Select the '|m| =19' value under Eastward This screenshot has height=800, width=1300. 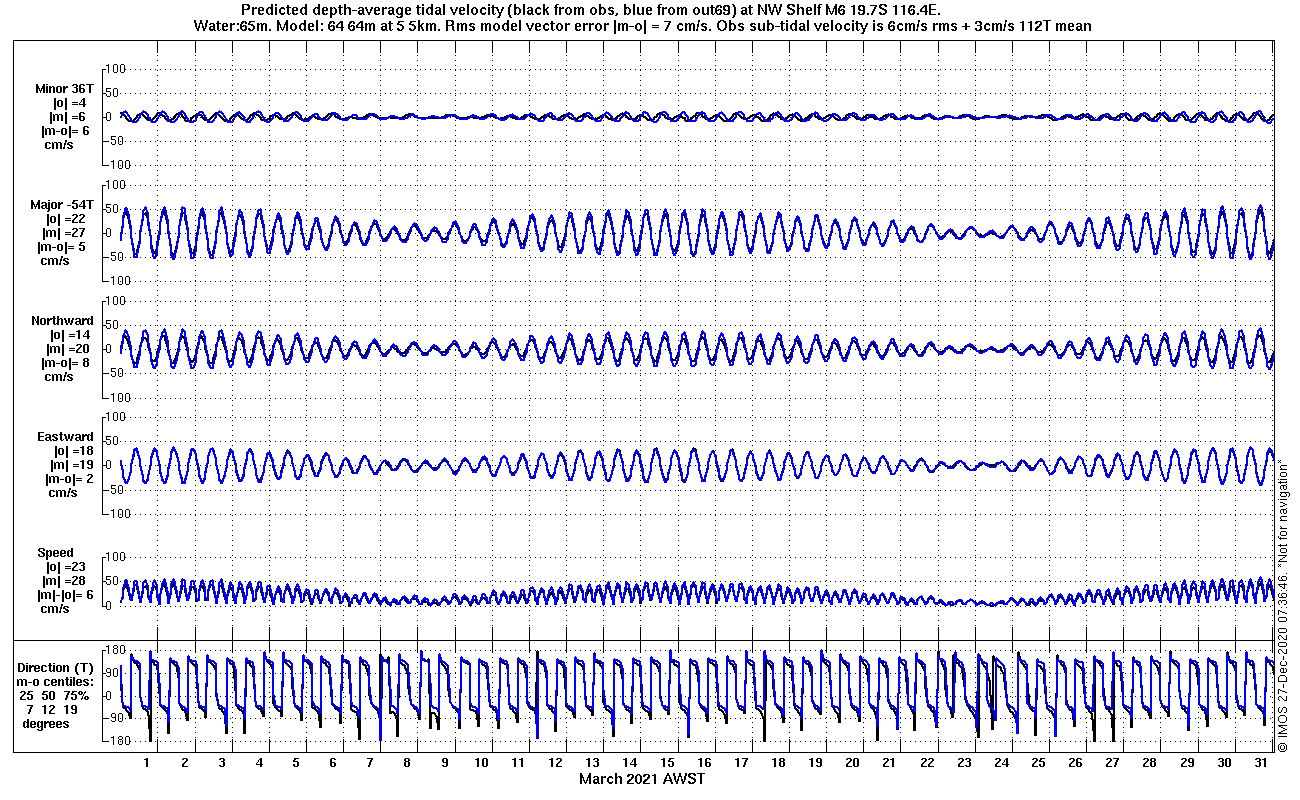pyautogui.click(x=70, y=464)
